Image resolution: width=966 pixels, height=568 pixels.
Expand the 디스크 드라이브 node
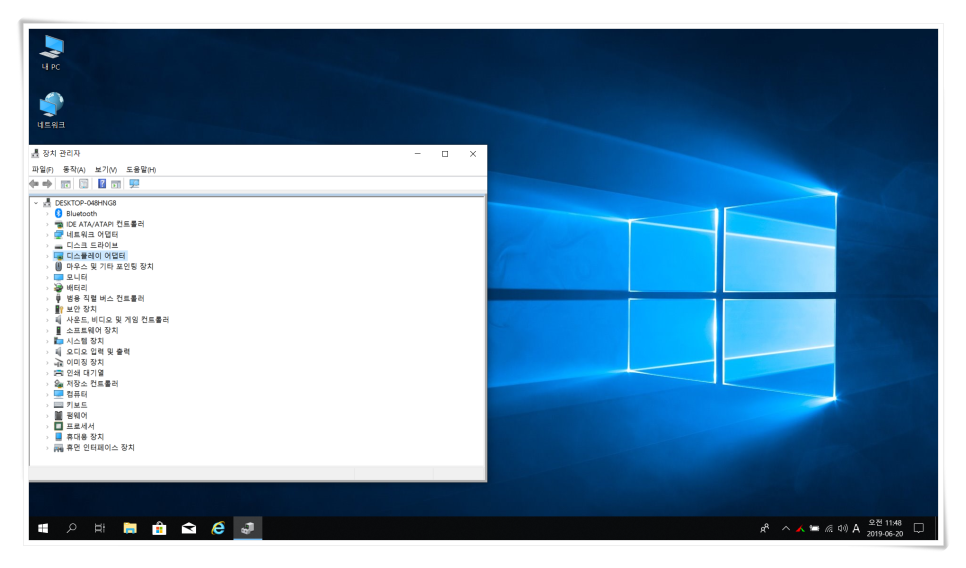point(47,245)
